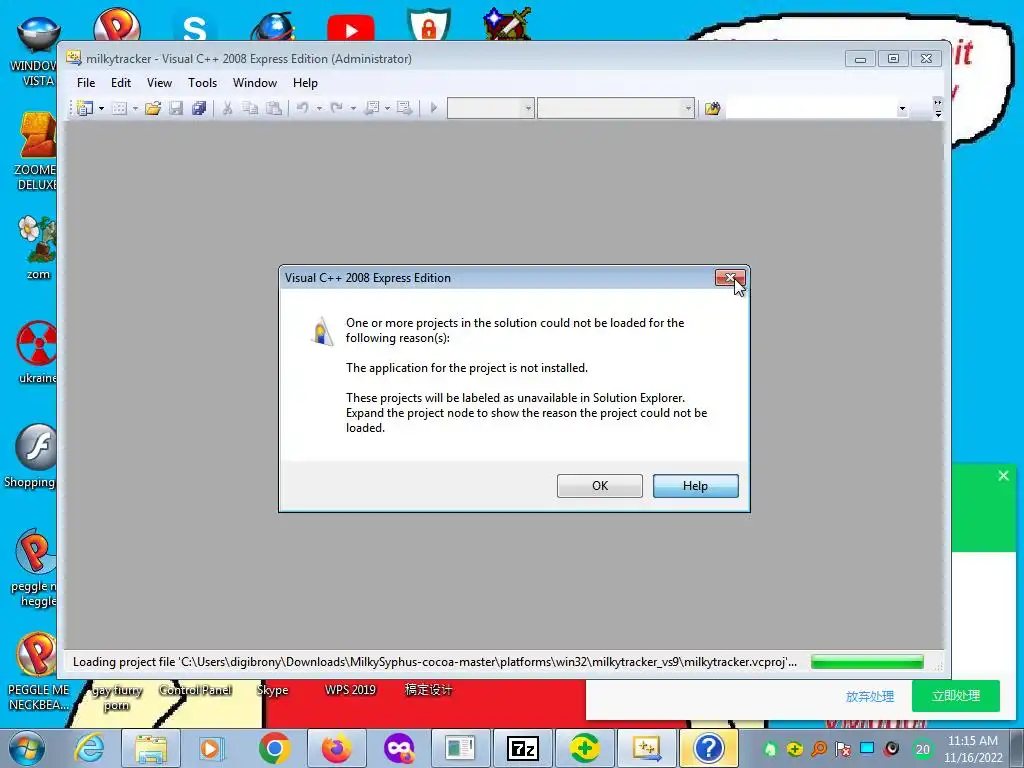Image resolution: width=1024 pixels, height=768 pixels.
Task: Open the Help menu in the menu bar
Action: click(305, 83)
